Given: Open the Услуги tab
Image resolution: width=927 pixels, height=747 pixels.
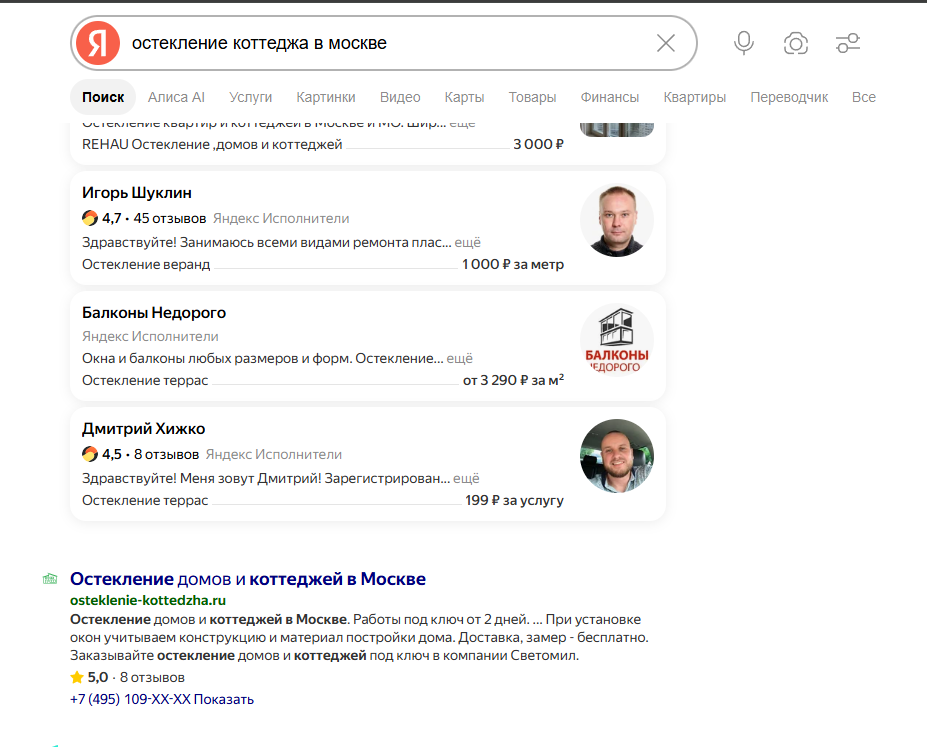Looking at the screenshot, I should point(251,97).
